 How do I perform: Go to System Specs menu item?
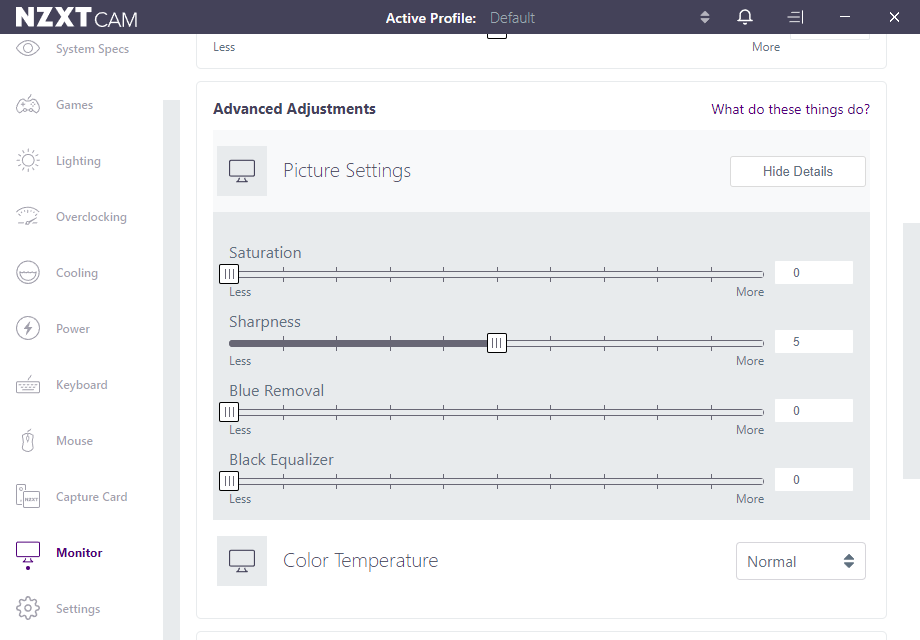[92, 49]
